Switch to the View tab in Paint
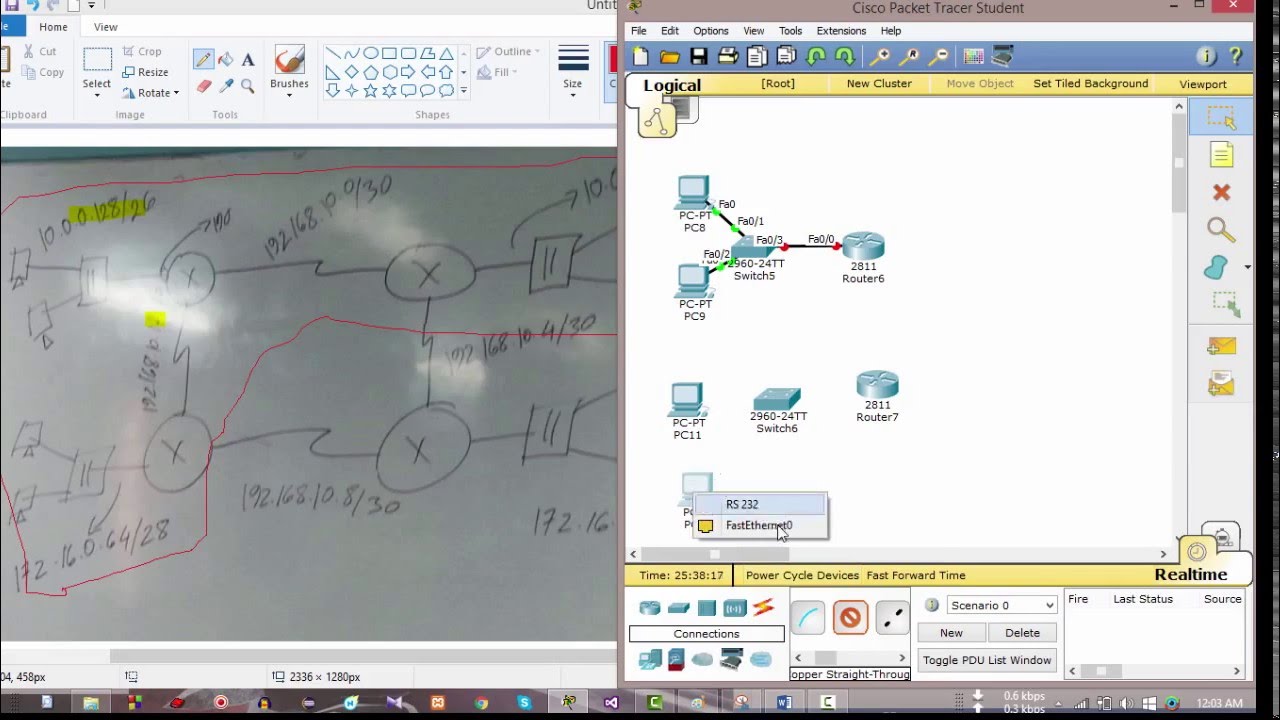Screen dimensions: 1280x720 105,27
